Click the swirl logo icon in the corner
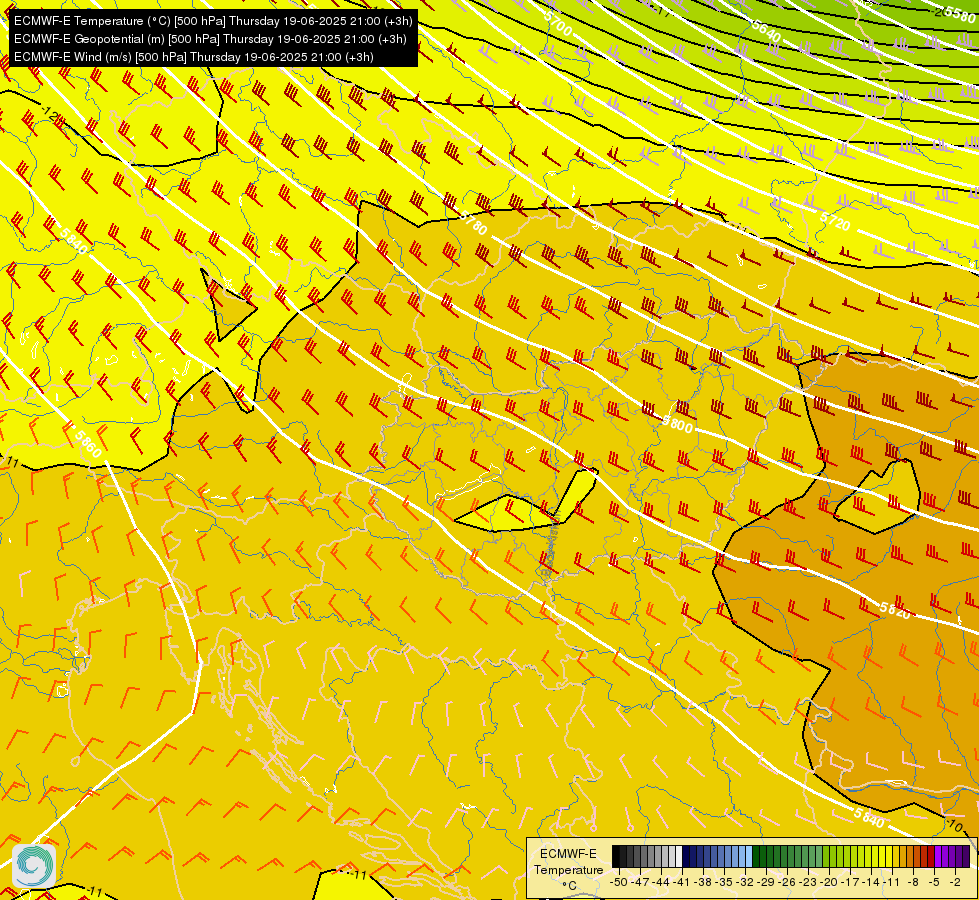Image resolution: width=979 pixels, height=900 pixels. tap(34, 866)
